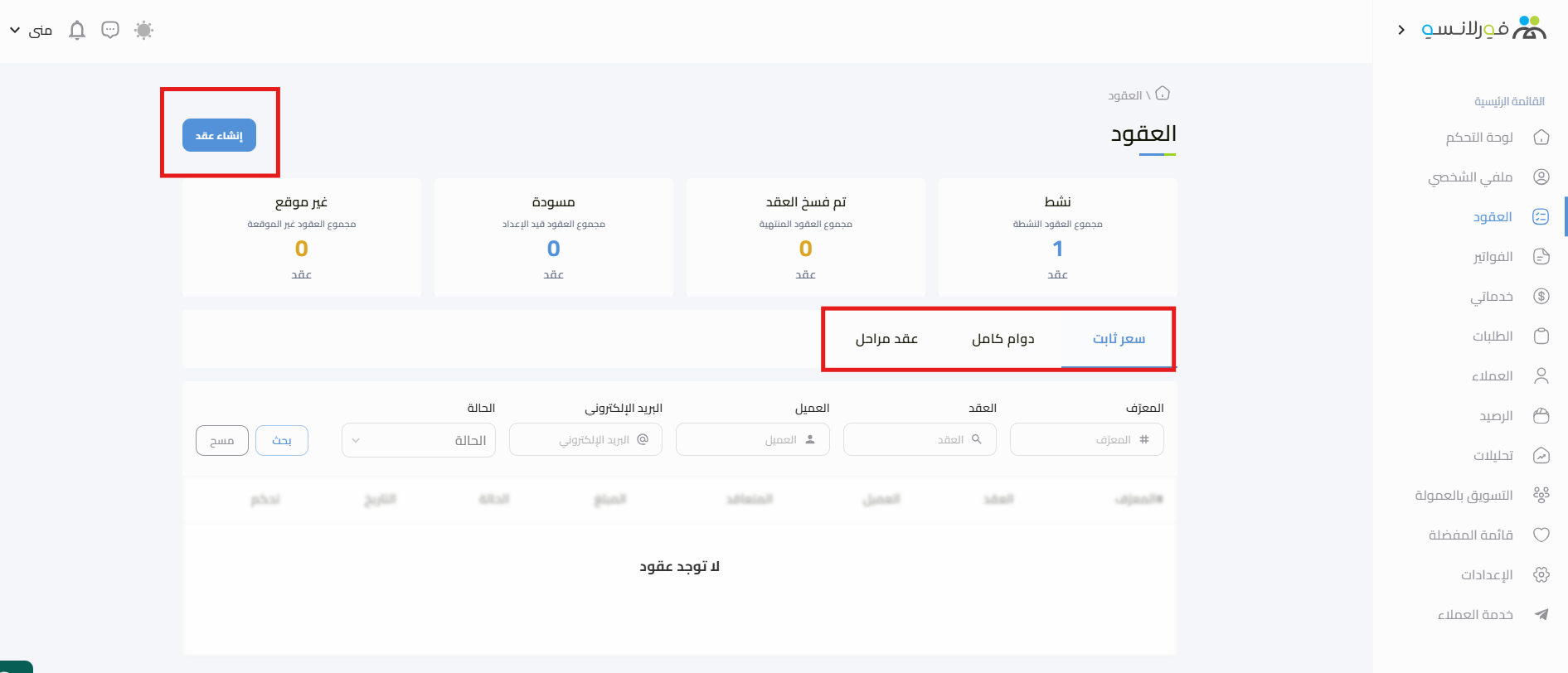
Task: Click the البريد الإلكتروني email input field
Action: (x=586, y=440)
